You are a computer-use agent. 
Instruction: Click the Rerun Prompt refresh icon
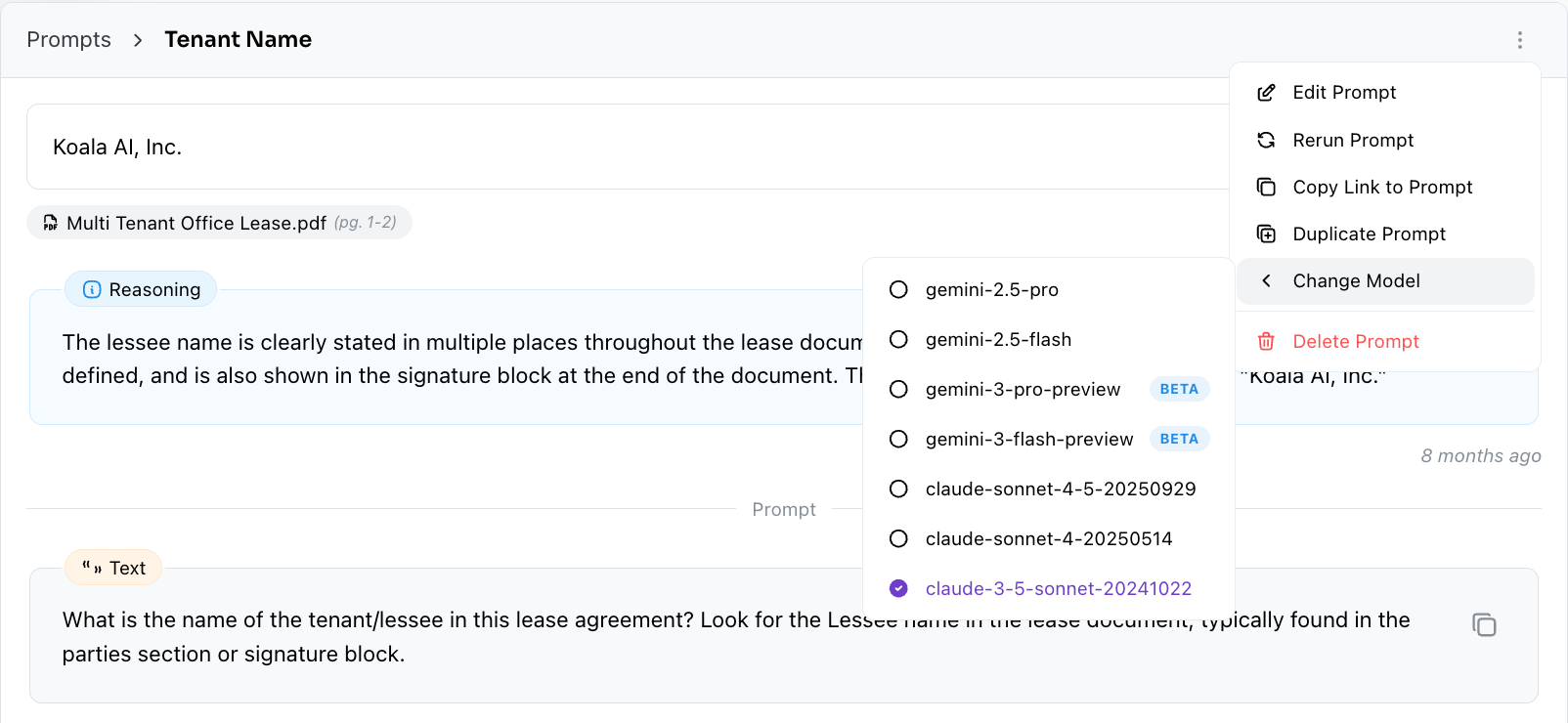[x=1266, y=140]
